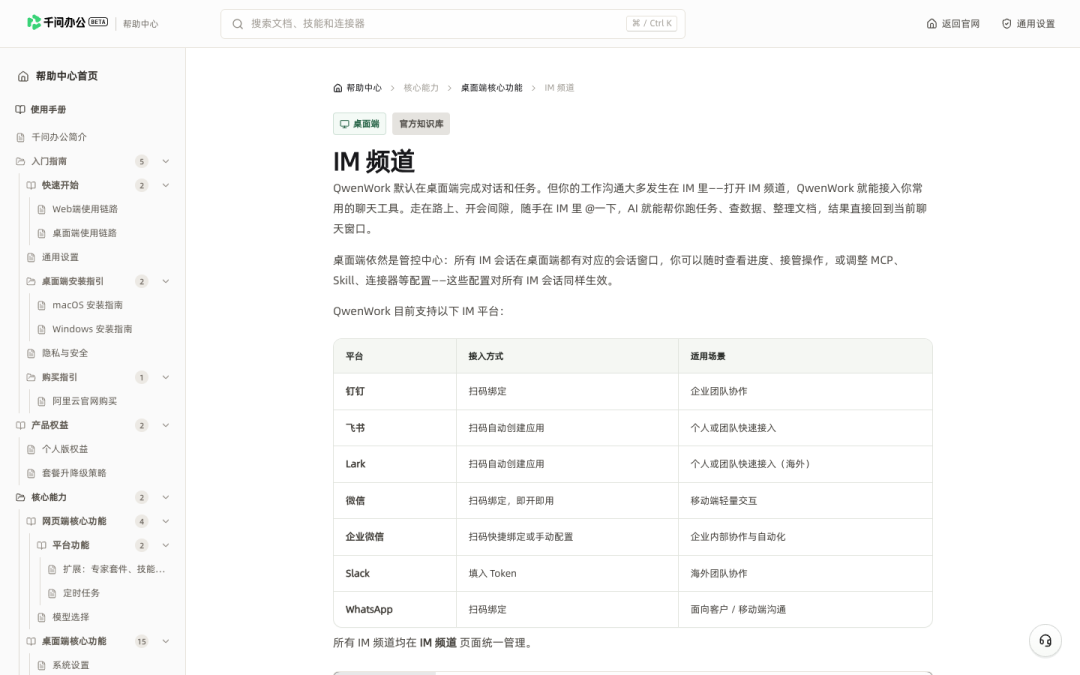Image resolution: width=1080 pixels, height=675 pixels.
Task: Click the 官方知识库 tag
Action: 421,124
